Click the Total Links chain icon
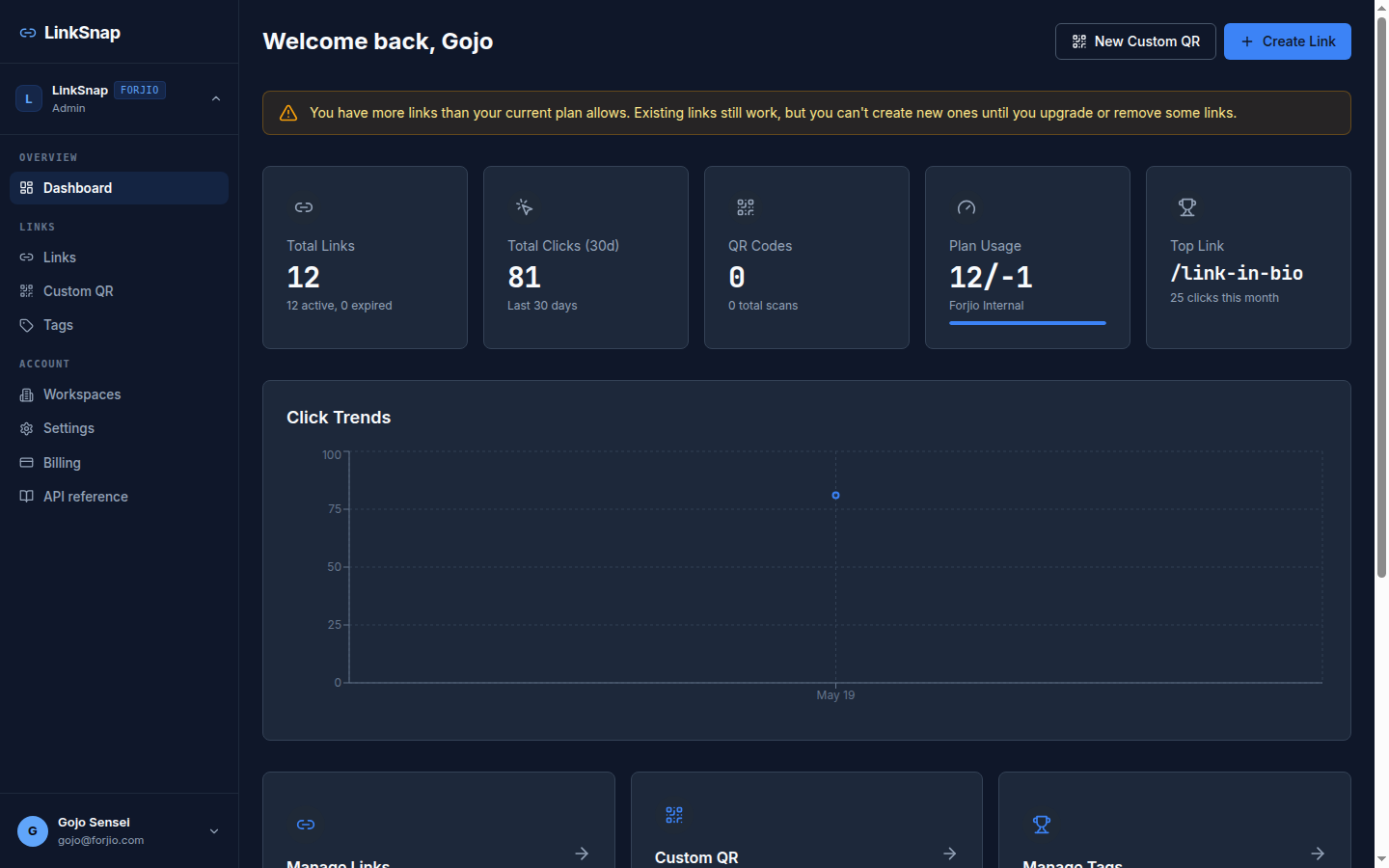 click(304, 207)
